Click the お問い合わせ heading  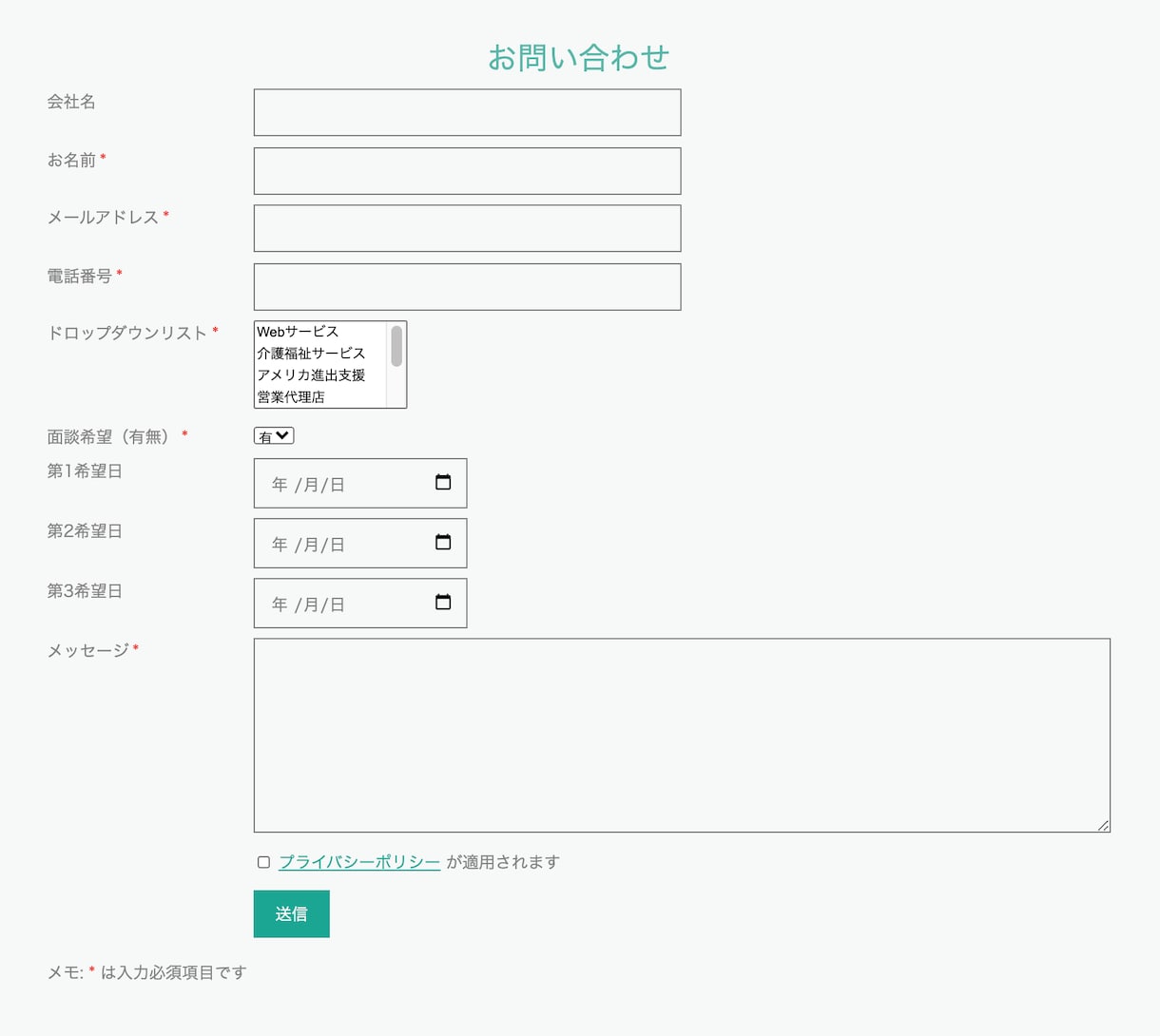[579, 57]
